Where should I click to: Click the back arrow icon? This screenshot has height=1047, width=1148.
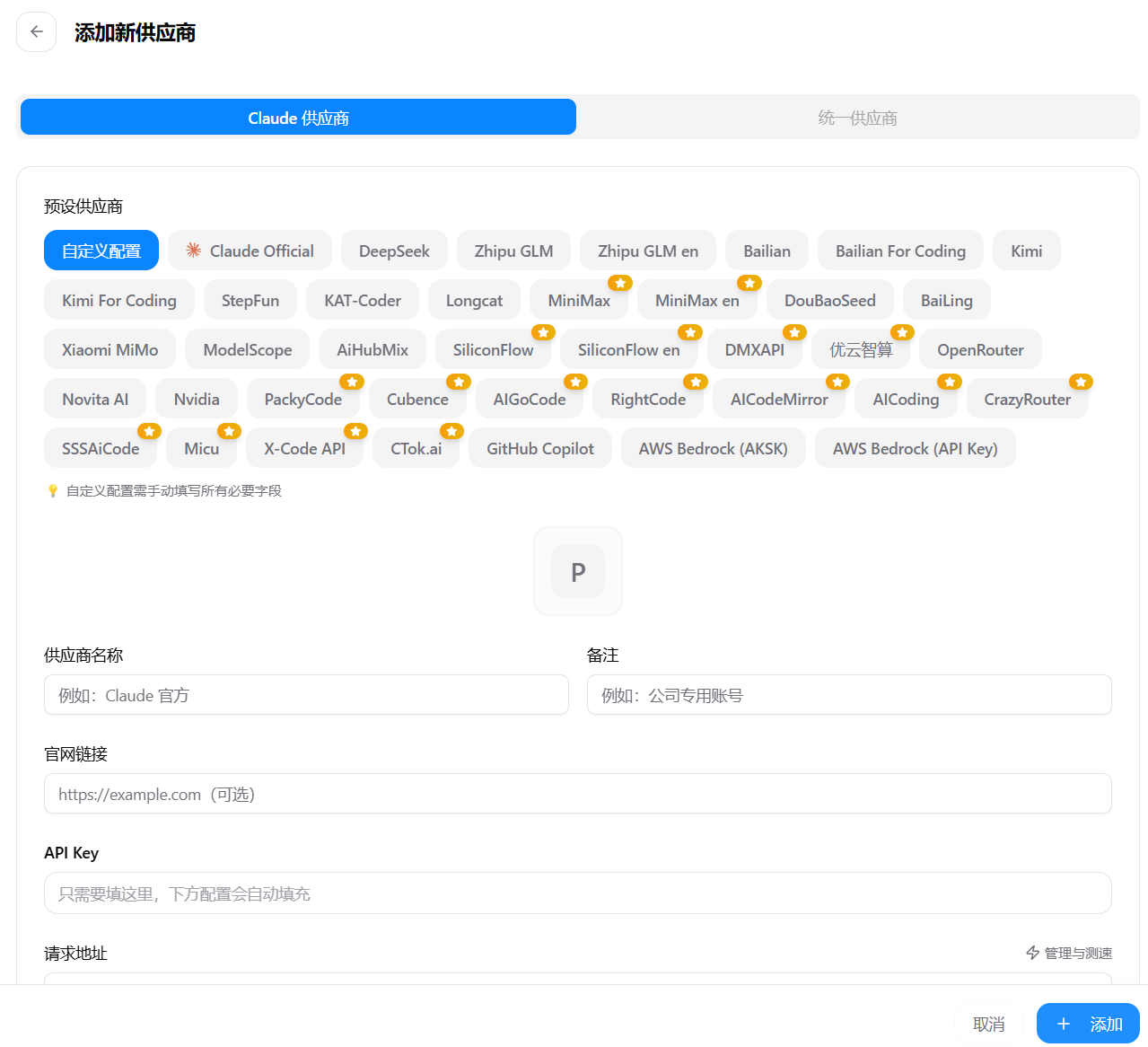36,32
